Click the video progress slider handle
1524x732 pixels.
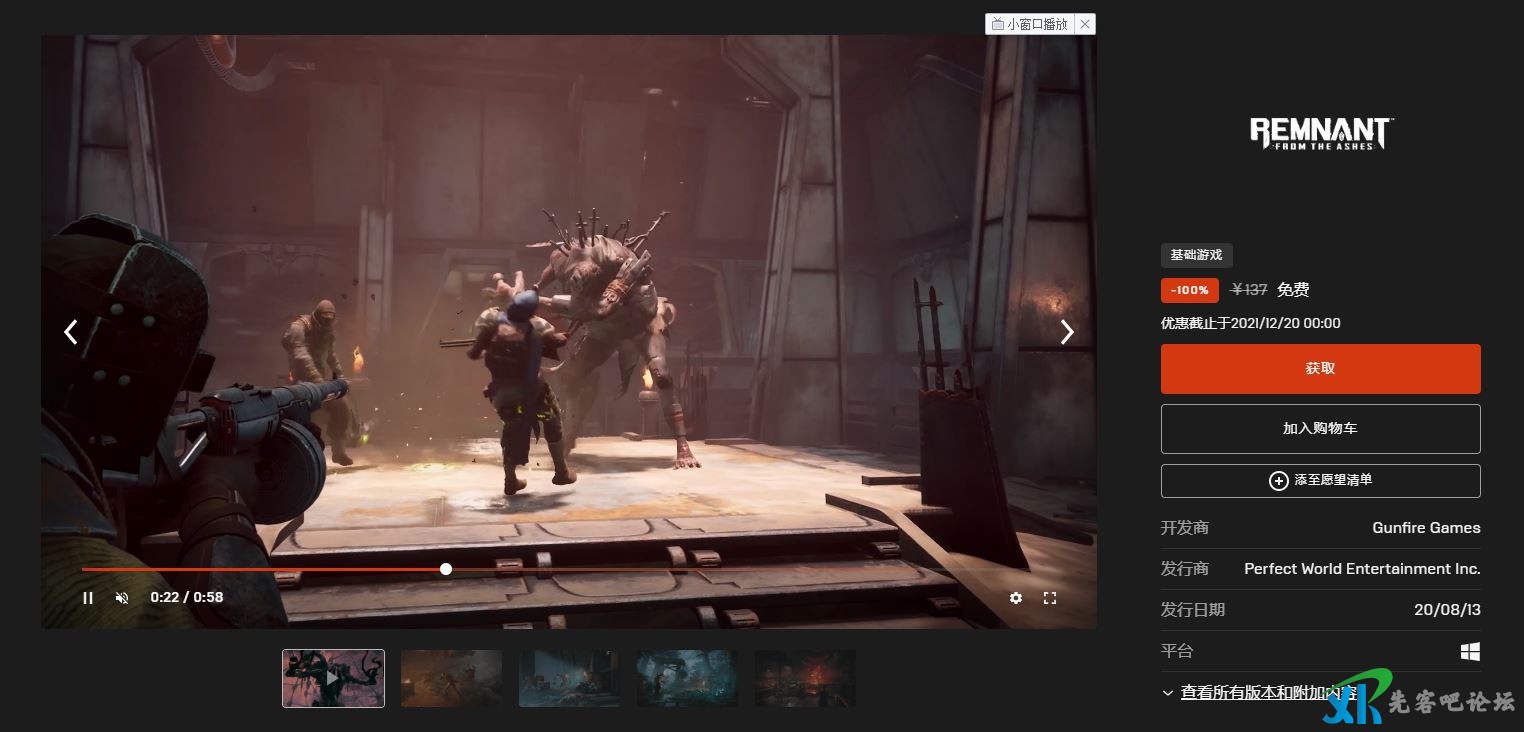pos(446,569)
